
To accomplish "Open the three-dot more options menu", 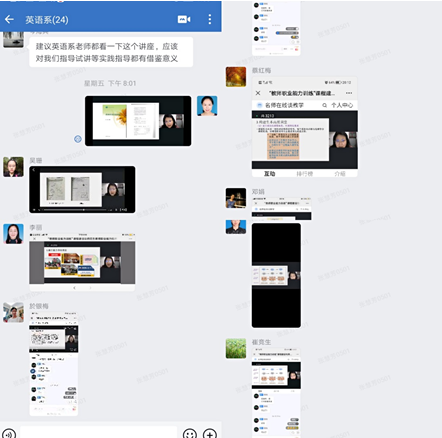I will point(210,19).
